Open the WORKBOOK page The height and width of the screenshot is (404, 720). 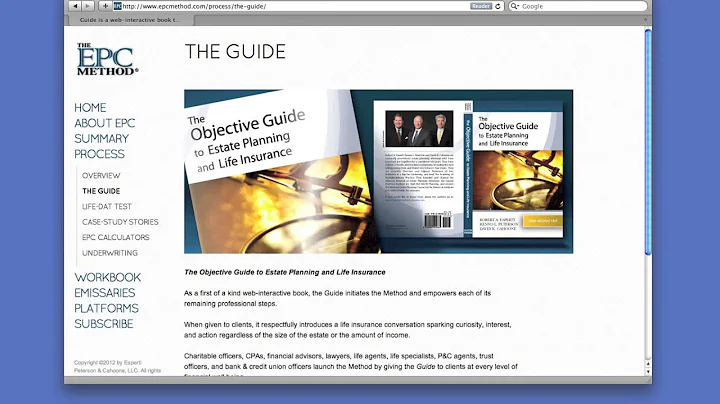tap(107, 277)
